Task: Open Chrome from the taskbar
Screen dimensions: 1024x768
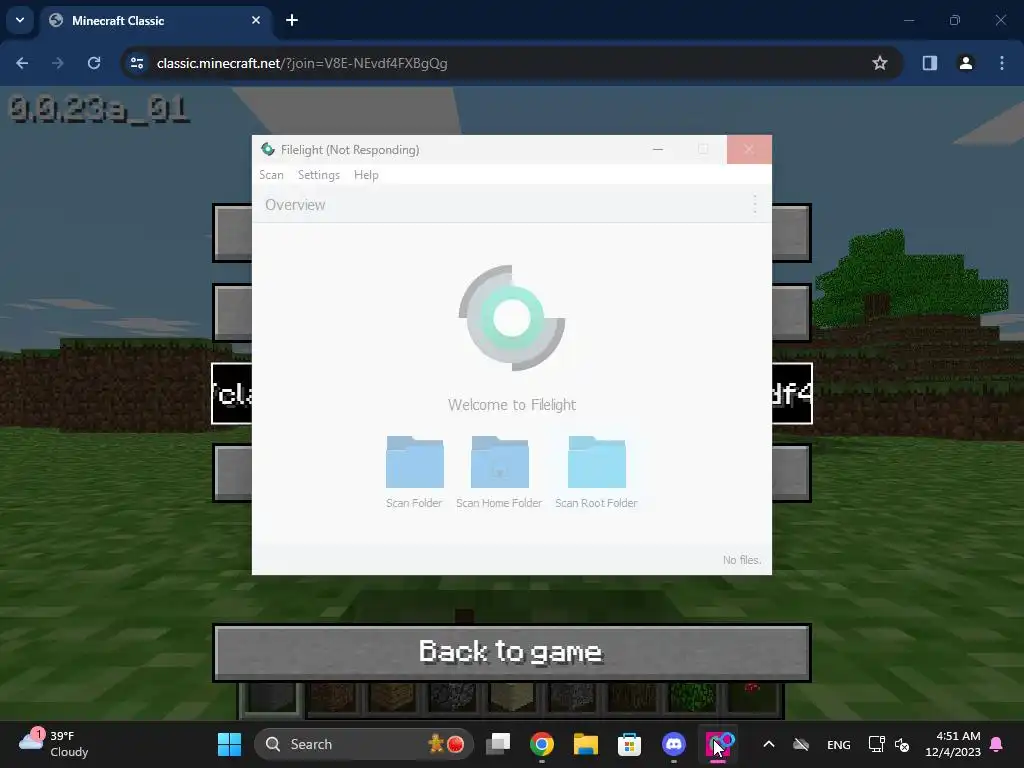Action: click(542, 744)
